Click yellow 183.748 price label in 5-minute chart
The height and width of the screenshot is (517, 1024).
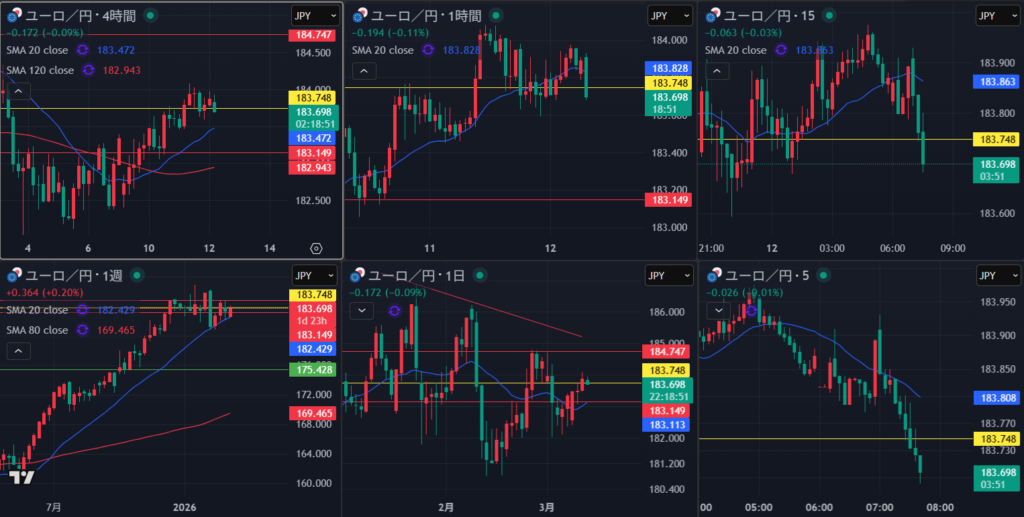pos(997,439)
